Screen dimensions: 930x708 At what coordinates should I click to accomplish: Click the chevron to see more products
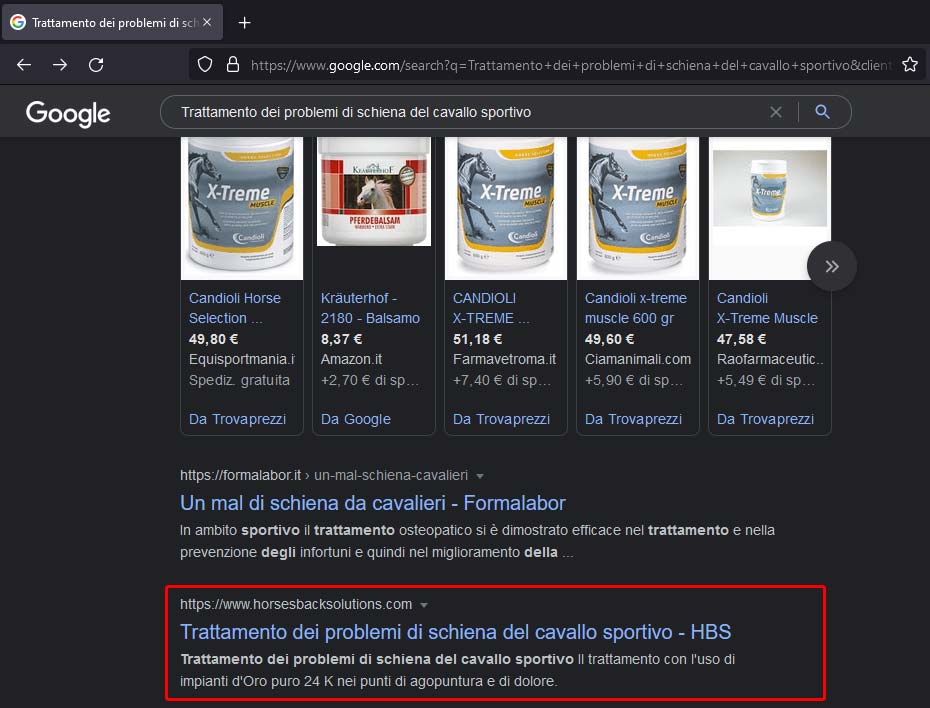tap(831, 265)
